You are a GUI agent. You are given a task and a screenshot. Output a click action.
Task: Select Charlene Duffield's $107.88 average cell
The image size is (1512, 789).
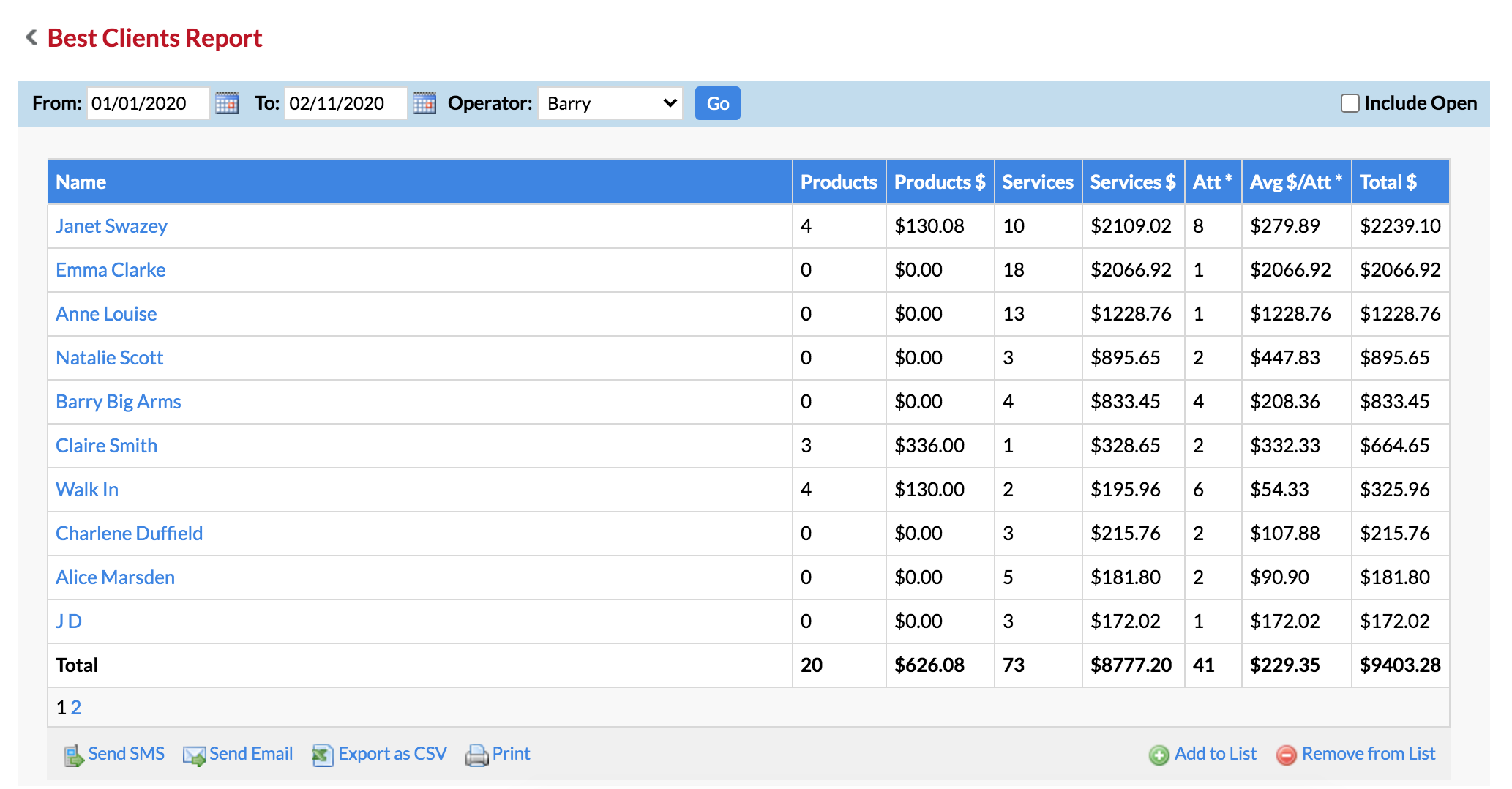coord(1296,534)
